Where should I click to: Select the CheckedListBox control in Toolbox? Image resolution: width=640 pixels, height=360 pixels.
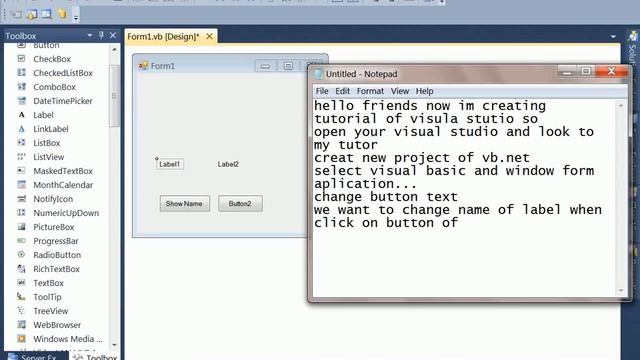63,73
